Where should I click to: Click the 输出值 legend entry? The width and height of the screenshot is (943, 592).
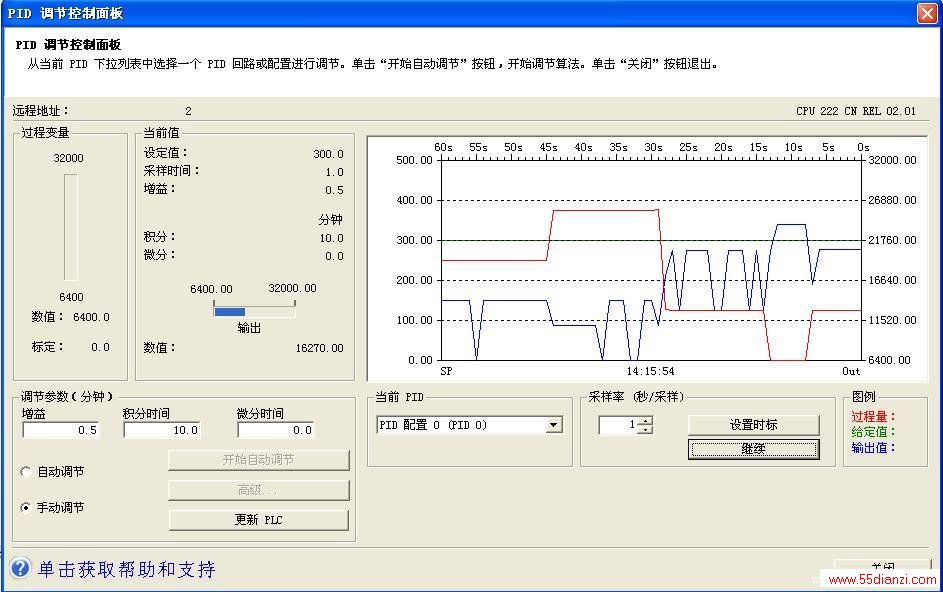click(873, 448)
